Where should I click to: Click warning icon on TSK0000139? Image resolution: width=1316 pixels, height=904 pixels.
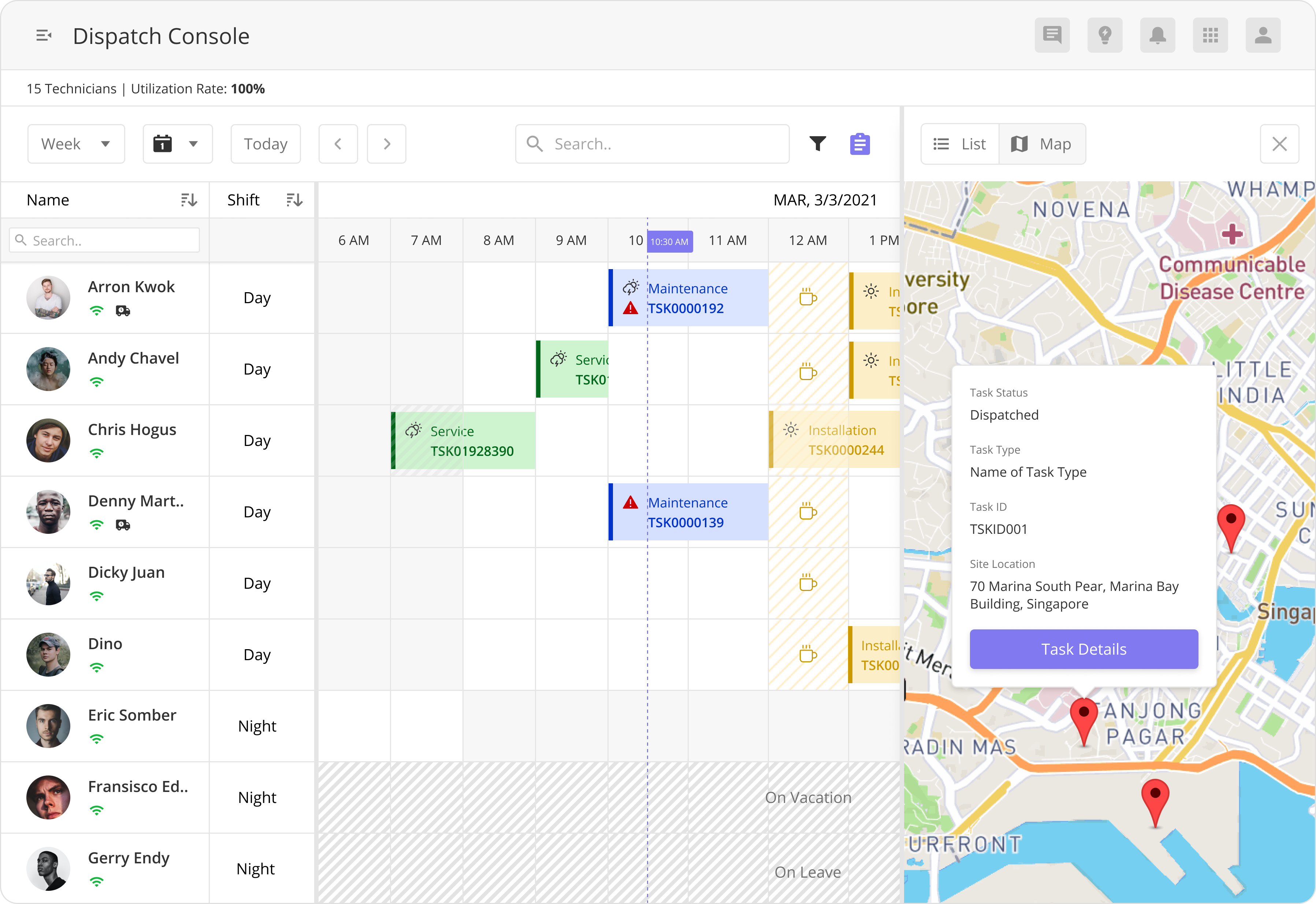630,502
